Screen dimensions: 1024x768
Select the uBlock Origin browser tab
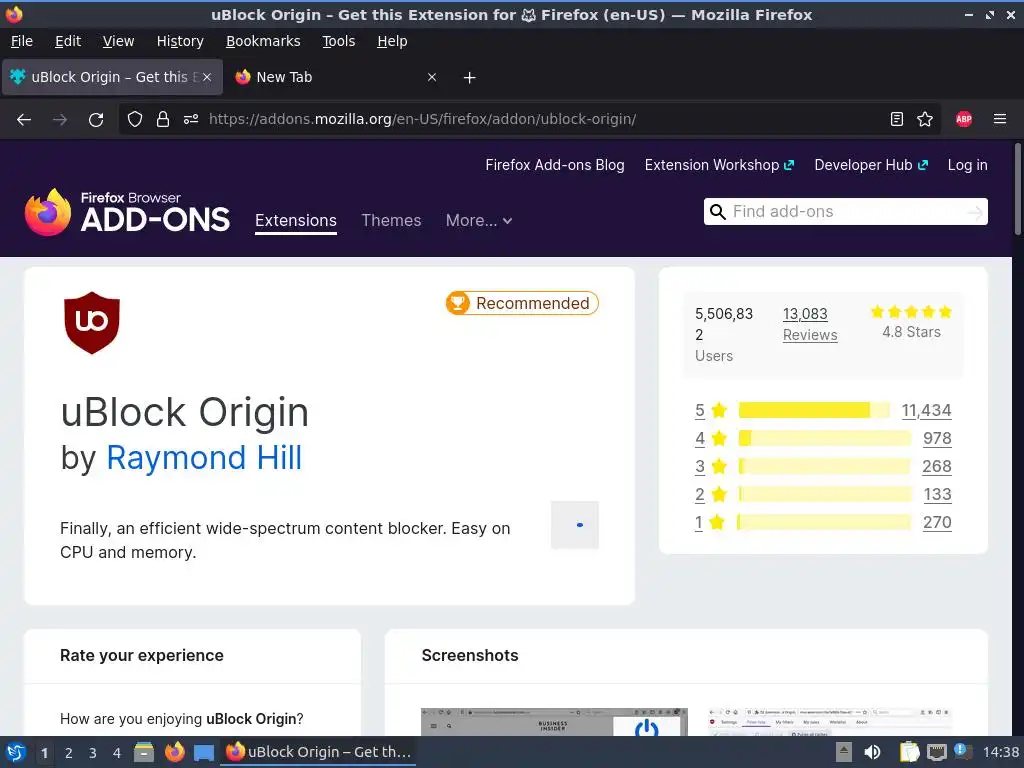coord(112,77)
